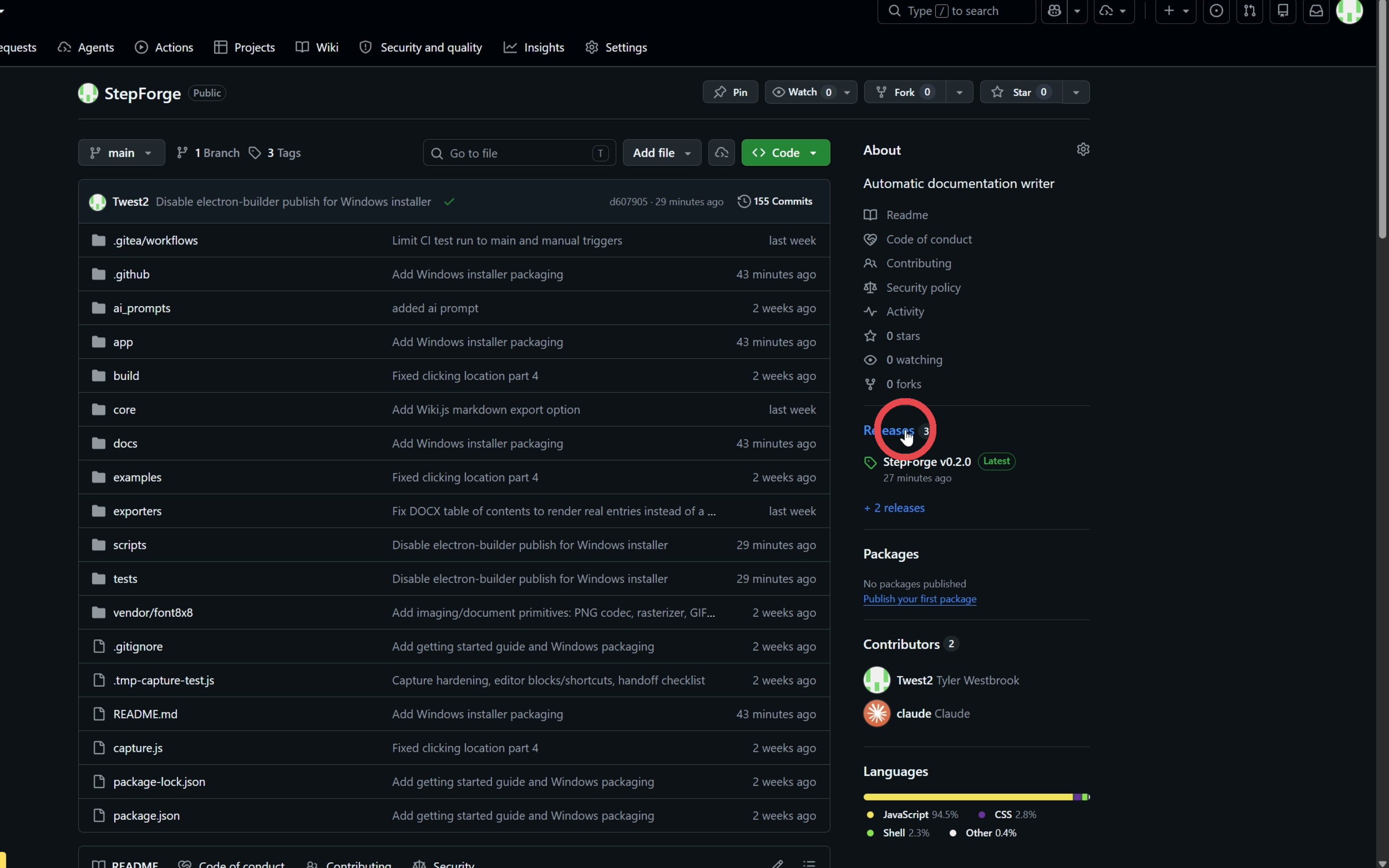Open the notifications inbox icon

click(x=1316, y=11)
